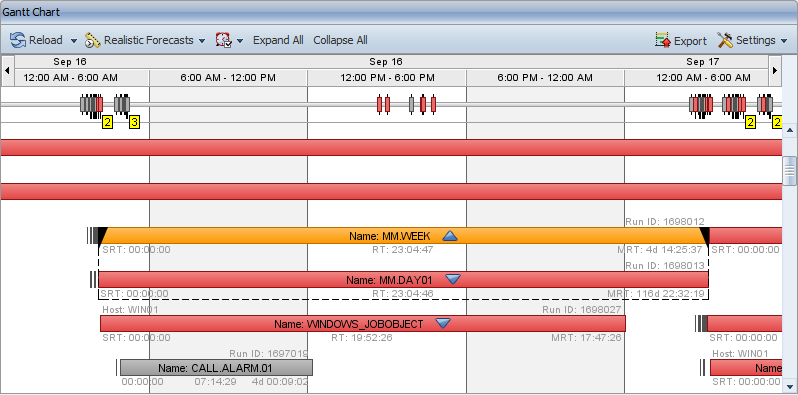Viewport: 798px width, 395px height.
Task: Click the vertical scrollbar thumb
Action: (789, 171)
